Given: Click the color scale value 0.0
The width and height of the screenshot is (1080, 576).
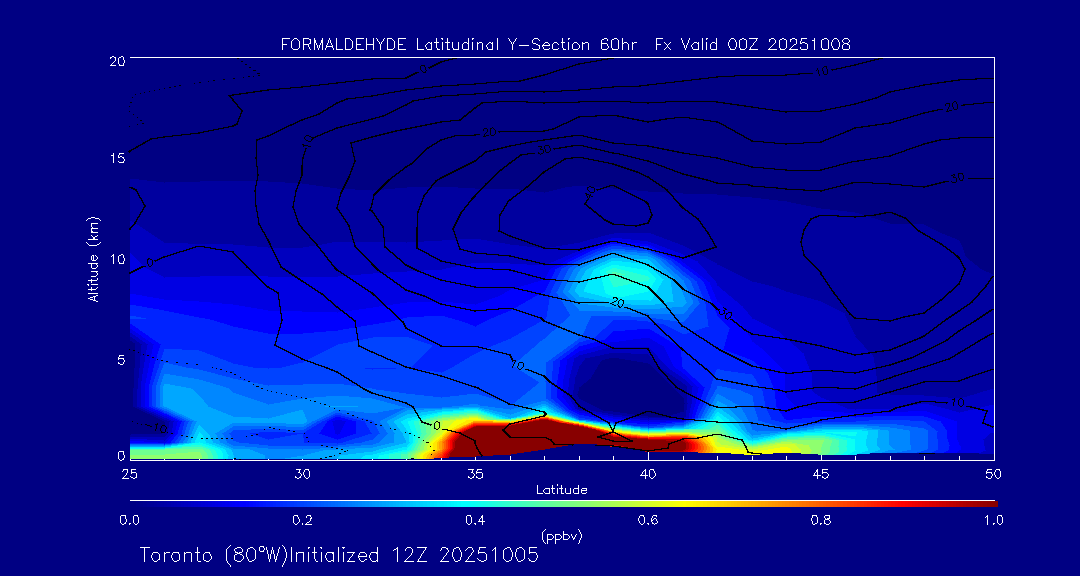Looking at the screenshot, I should coord(129,520).
